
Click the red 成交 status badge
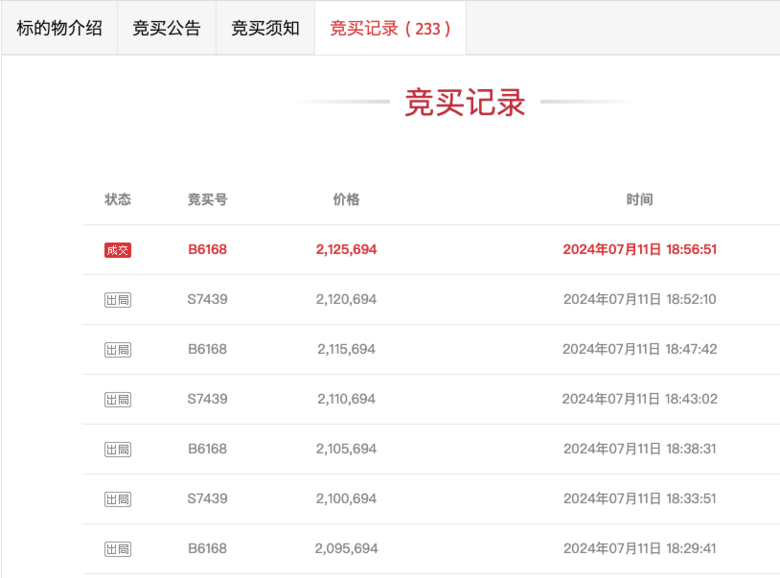click(x=118, y=250)
